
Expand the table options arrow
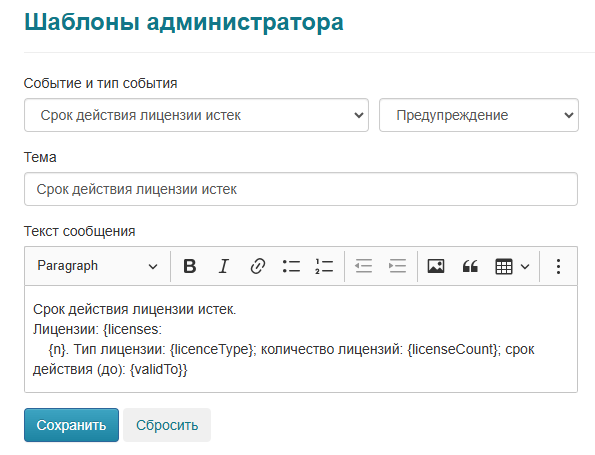tap(525, 266)
